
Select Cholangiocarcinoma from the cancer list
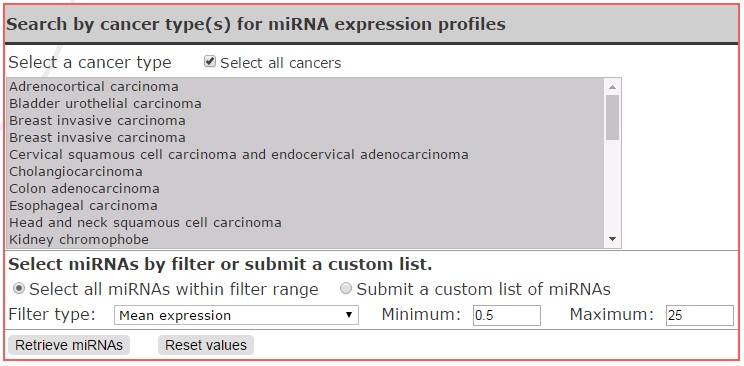[305, 171]
